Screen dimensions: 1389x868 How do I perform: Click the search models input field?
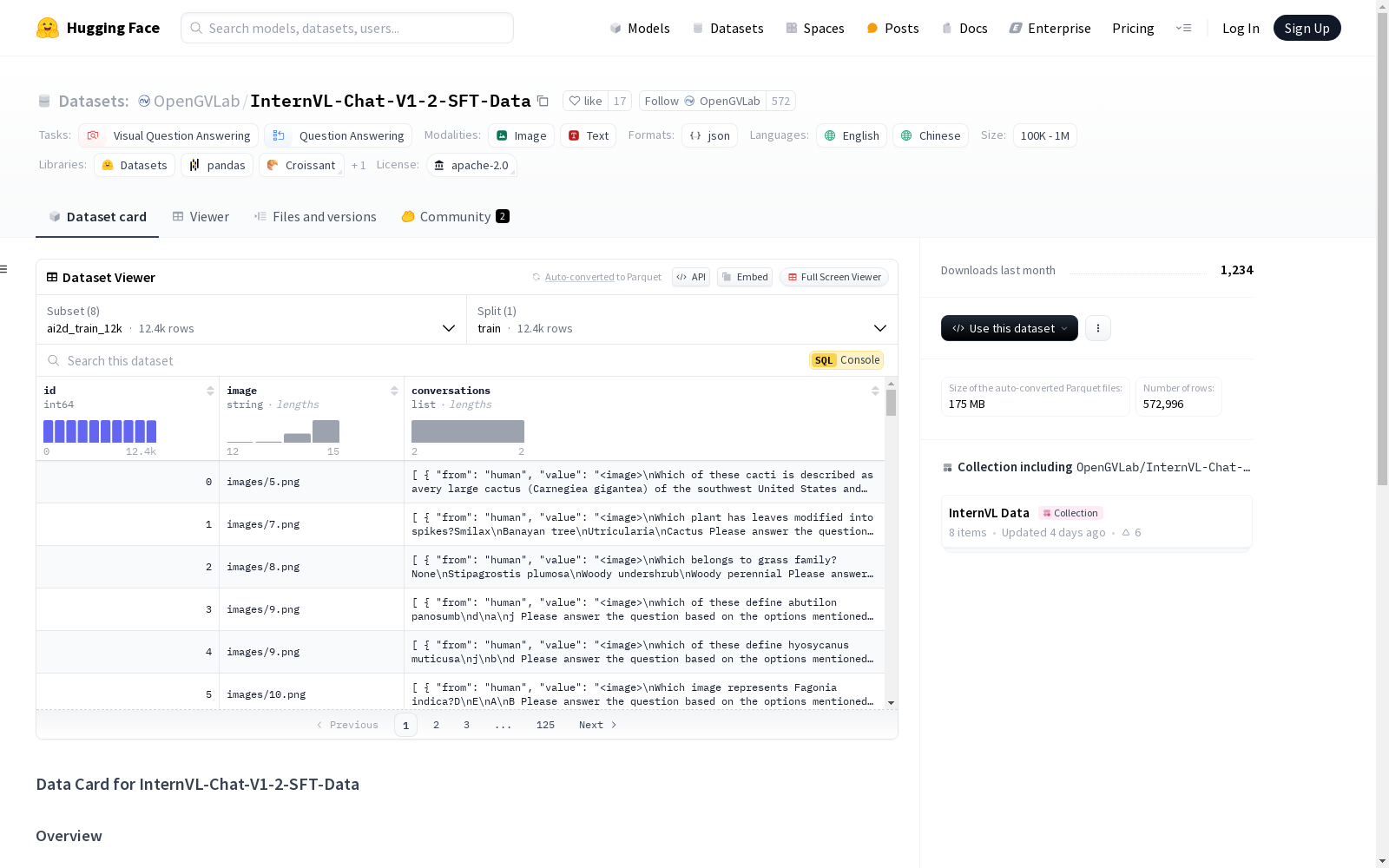347,28
